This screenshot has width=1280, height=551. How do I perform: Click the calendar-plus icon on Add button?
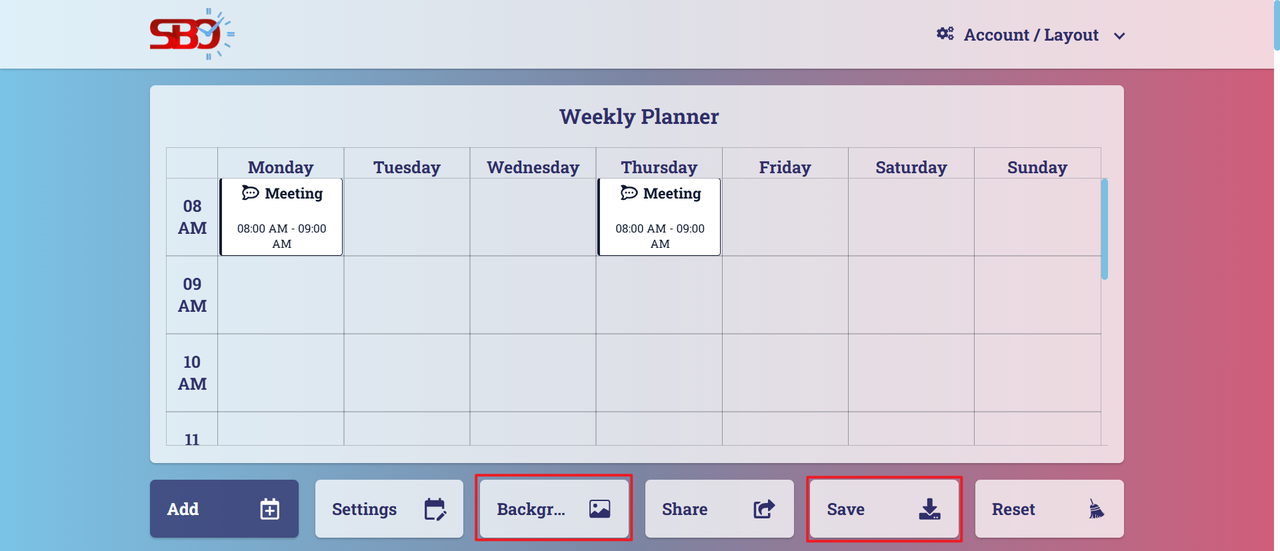[269, 509]
